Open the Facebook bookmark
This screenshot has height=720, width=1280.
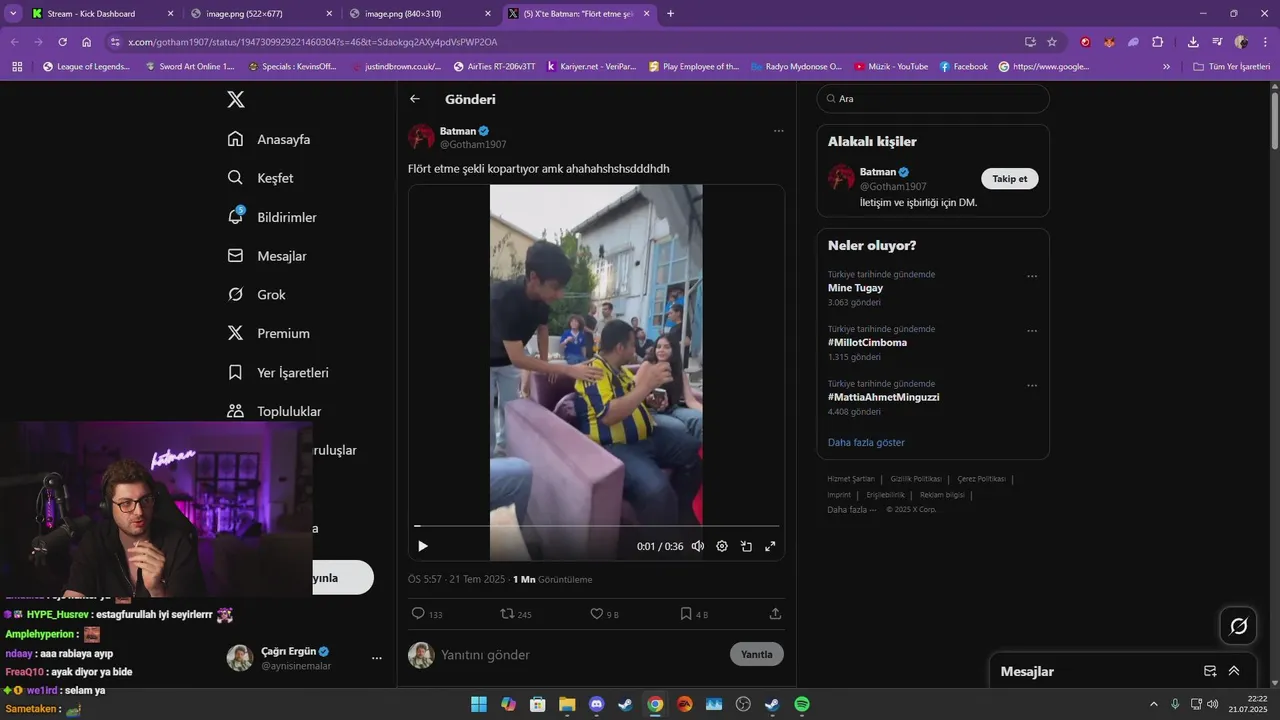(964, 66)
